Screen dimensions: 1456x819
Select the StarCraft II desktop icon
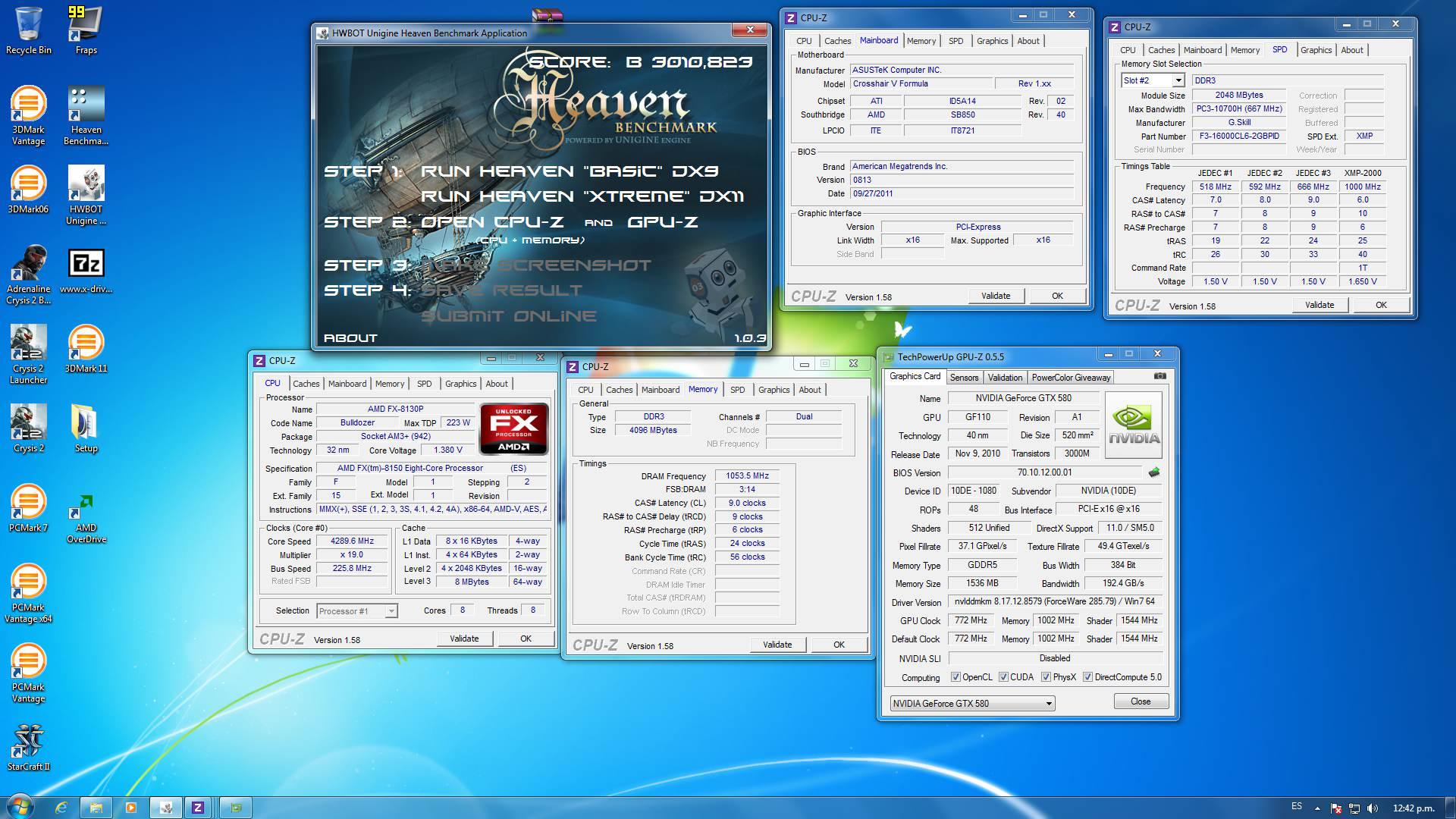pyautogui.click(x=28, y=747)
